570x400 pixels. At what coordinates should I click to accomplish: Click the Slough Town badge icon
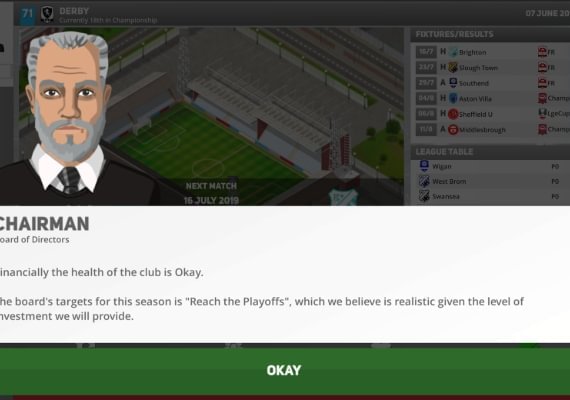tap(453, 68)
